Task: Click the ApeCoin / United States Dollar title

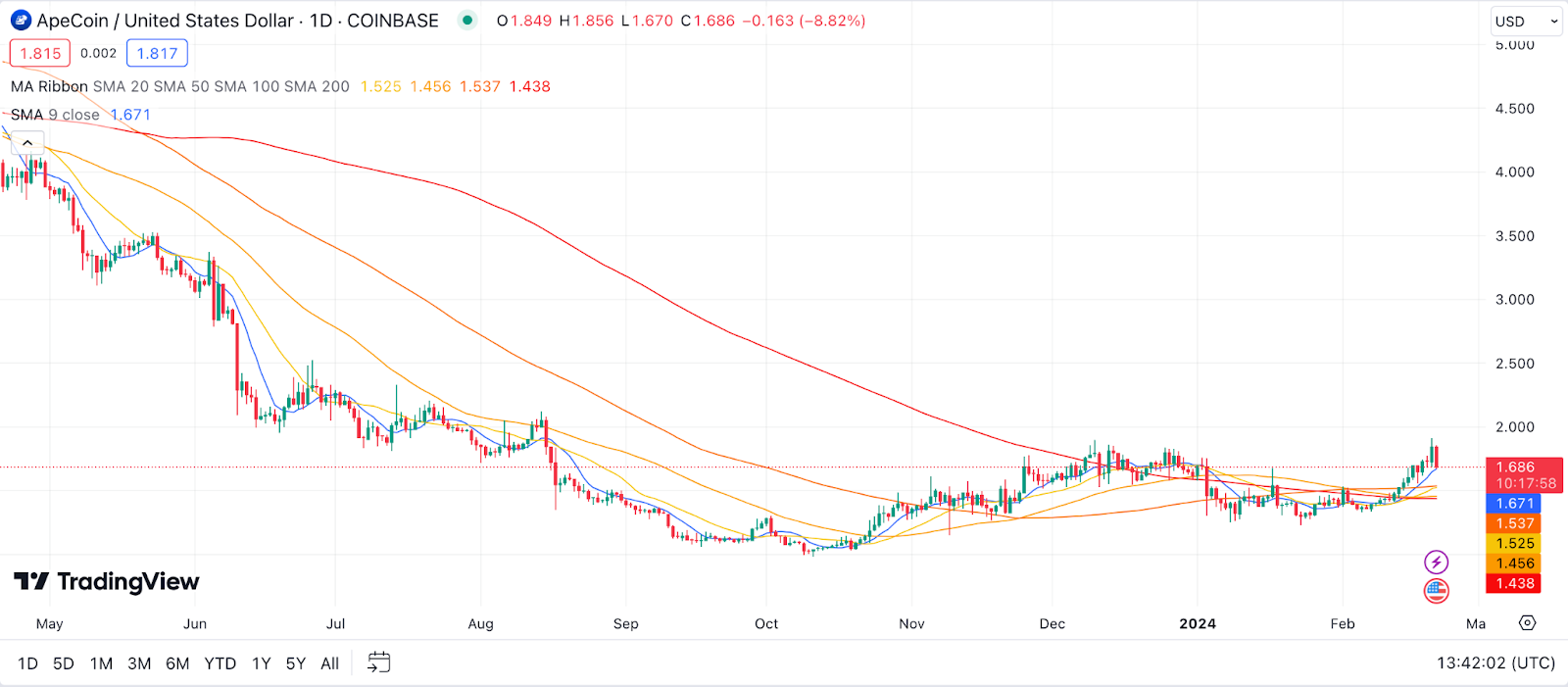Action: pyautogui.click(x=165, y=21)
